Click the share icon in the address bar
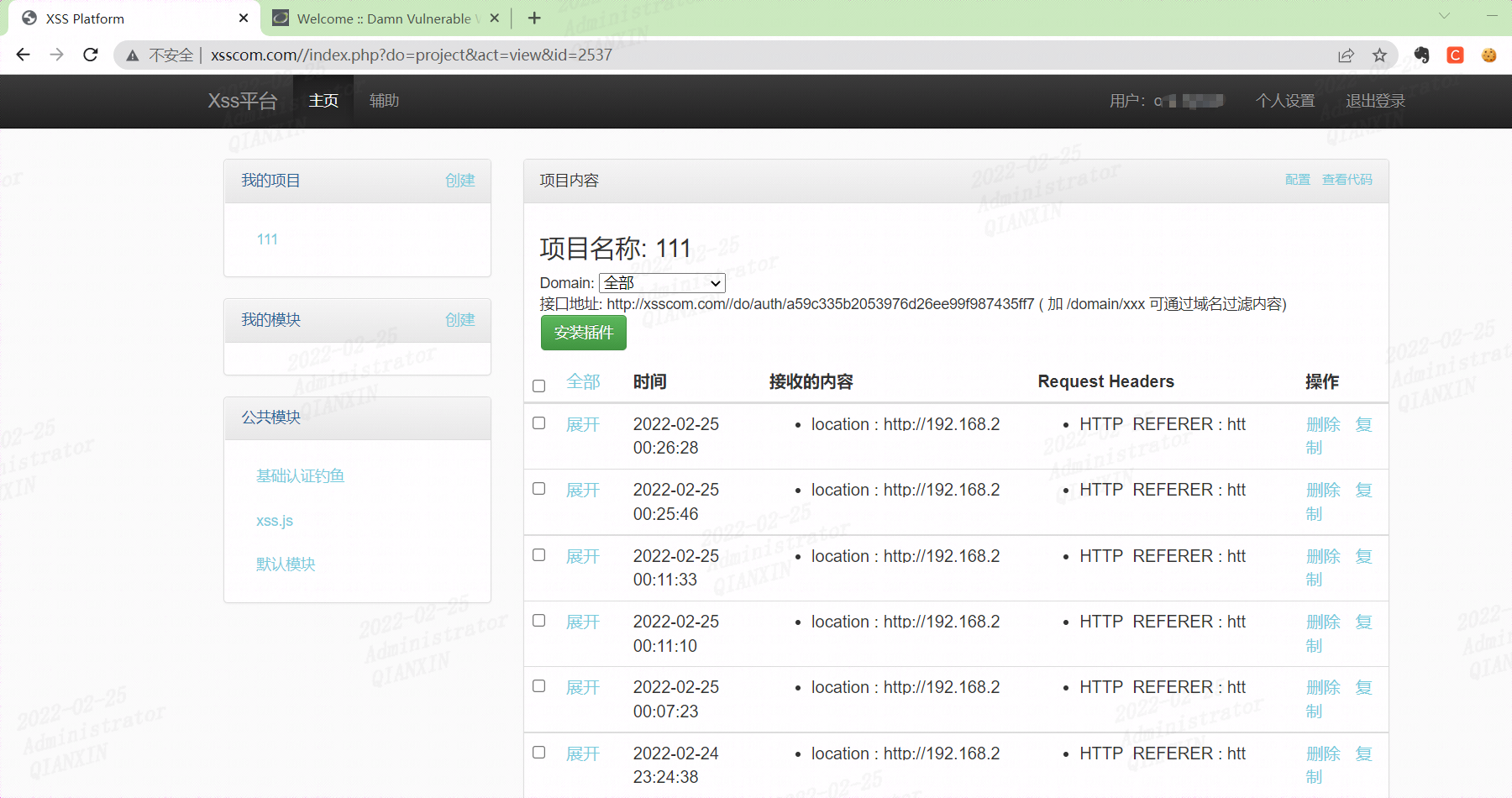1512x798 pixels. coord(1346,55)
